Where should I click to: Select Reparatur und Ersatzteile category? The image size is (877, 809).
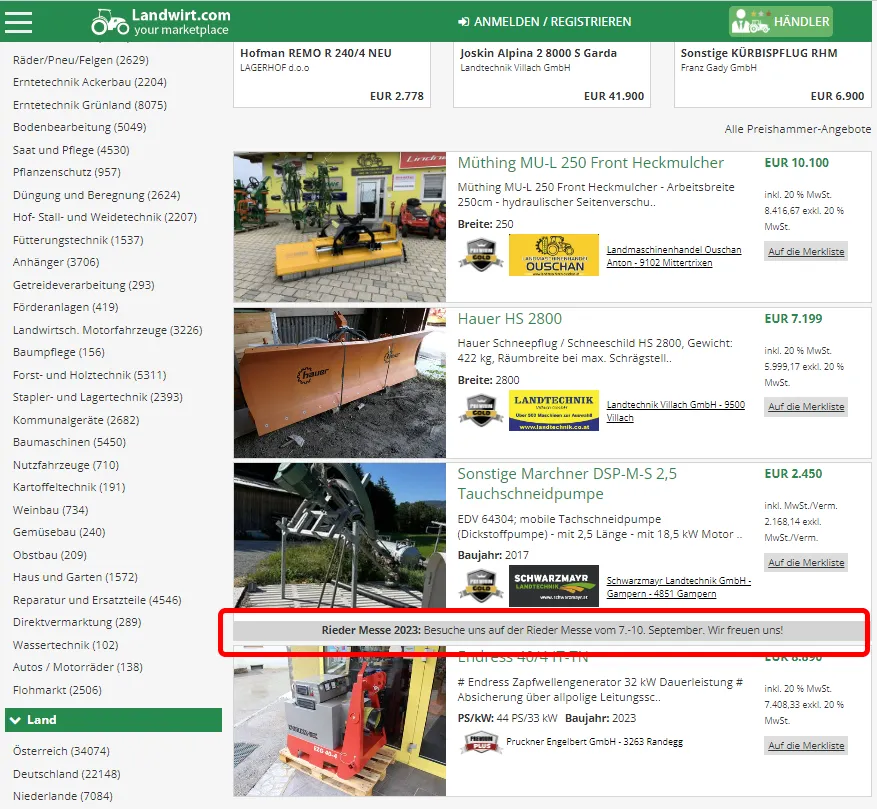97,600
